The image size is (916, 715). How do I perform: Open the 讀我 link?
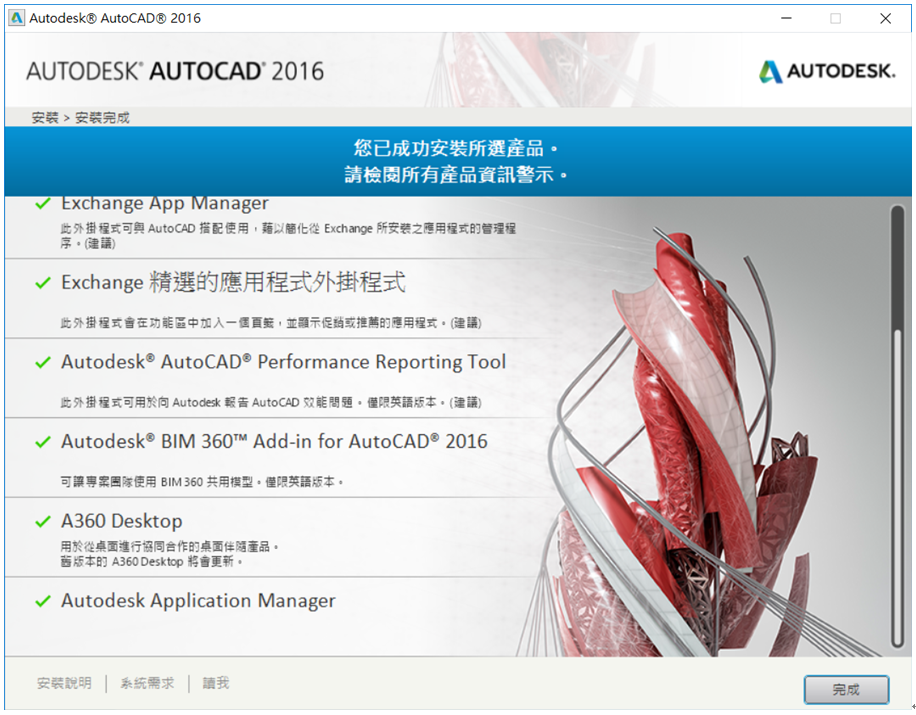click(216, 683)
